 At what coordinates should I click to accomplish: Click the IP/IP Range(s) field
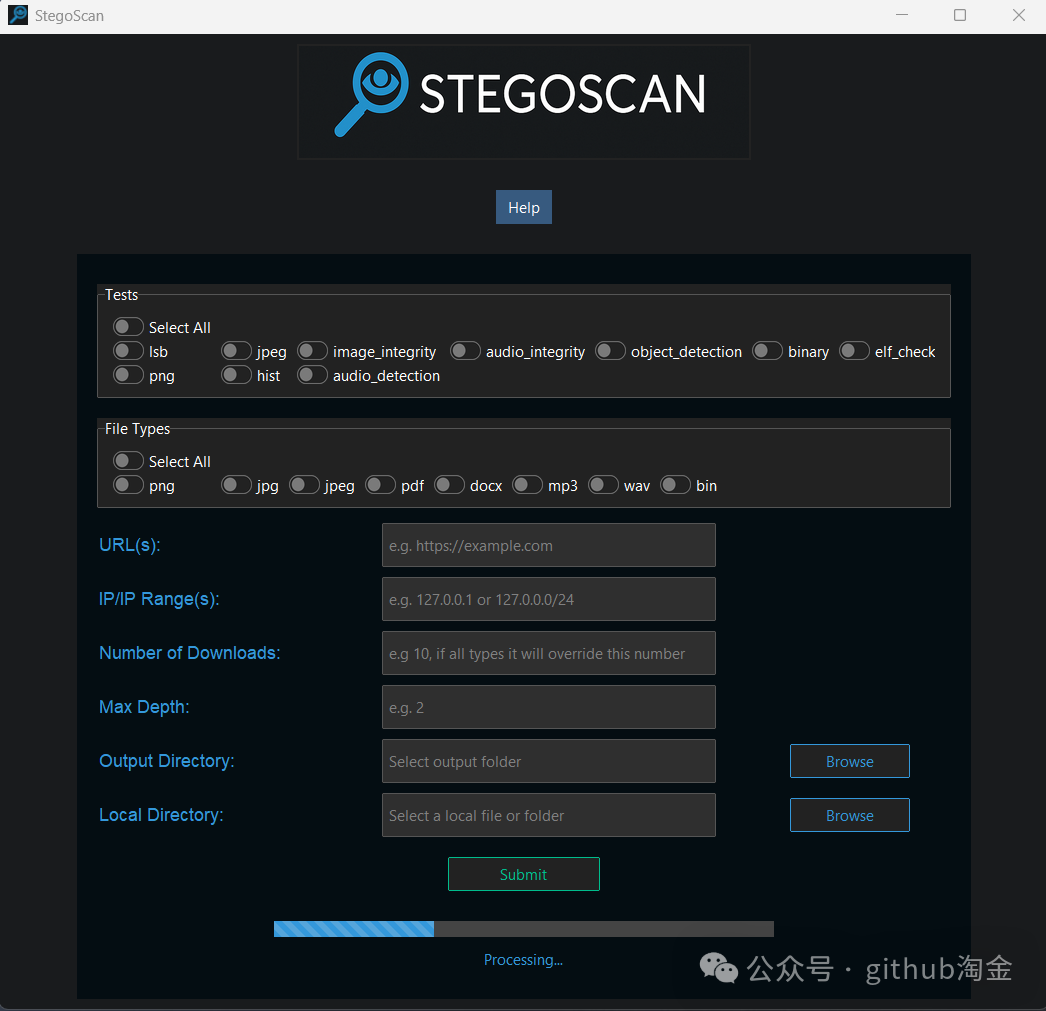pos(548,598)
